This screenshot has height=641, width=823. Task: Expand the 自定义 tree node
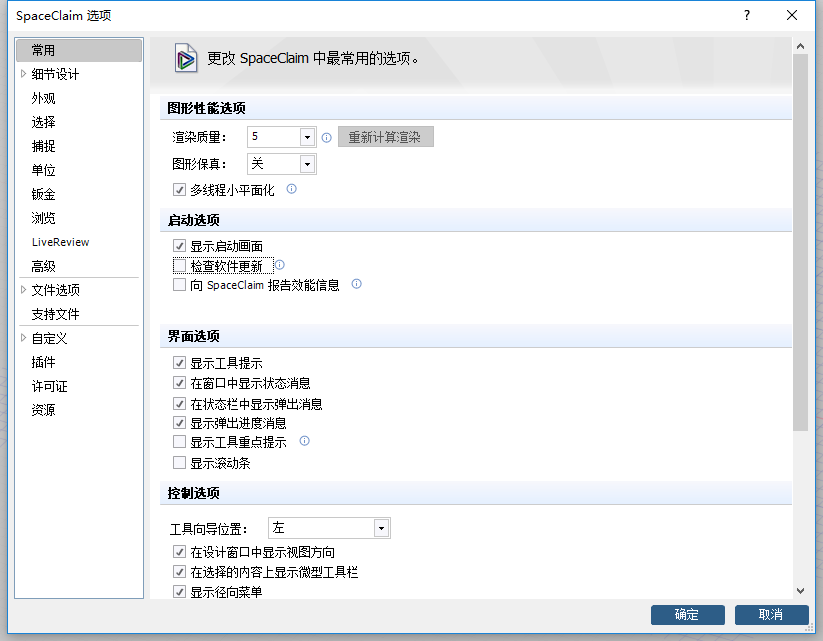[x=23, y=338]
